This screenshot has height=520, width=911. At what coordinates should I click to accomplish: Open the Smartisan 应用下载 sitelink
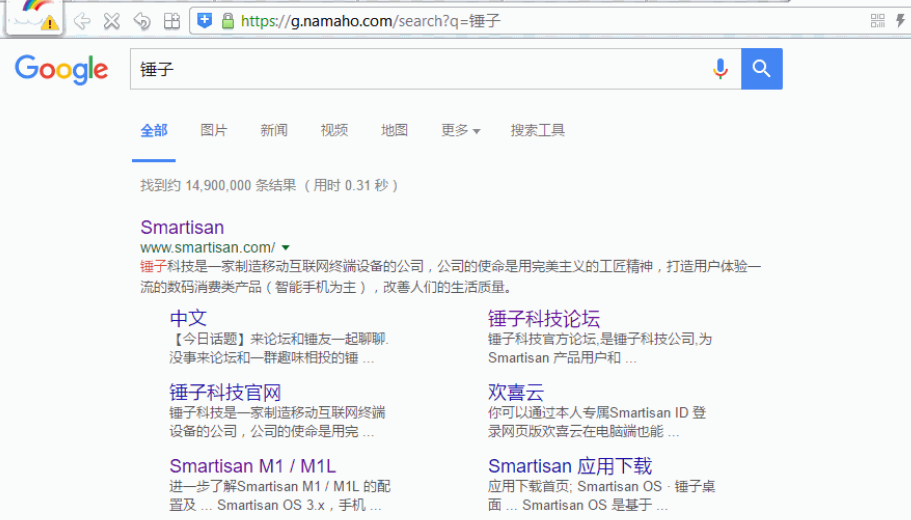tap(570, 466)
